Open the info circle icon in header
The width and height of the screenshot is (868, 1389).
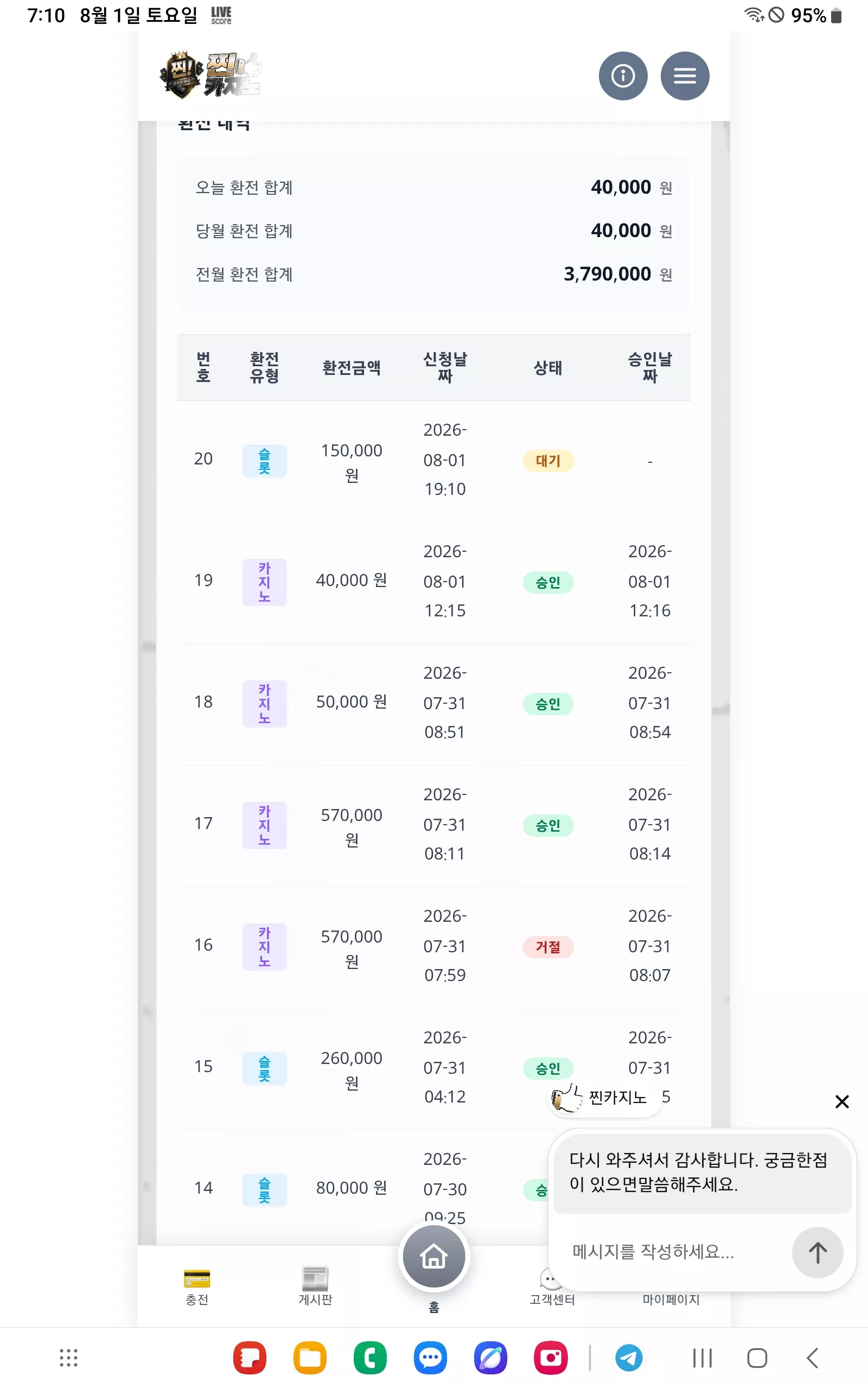pos(623,76)
